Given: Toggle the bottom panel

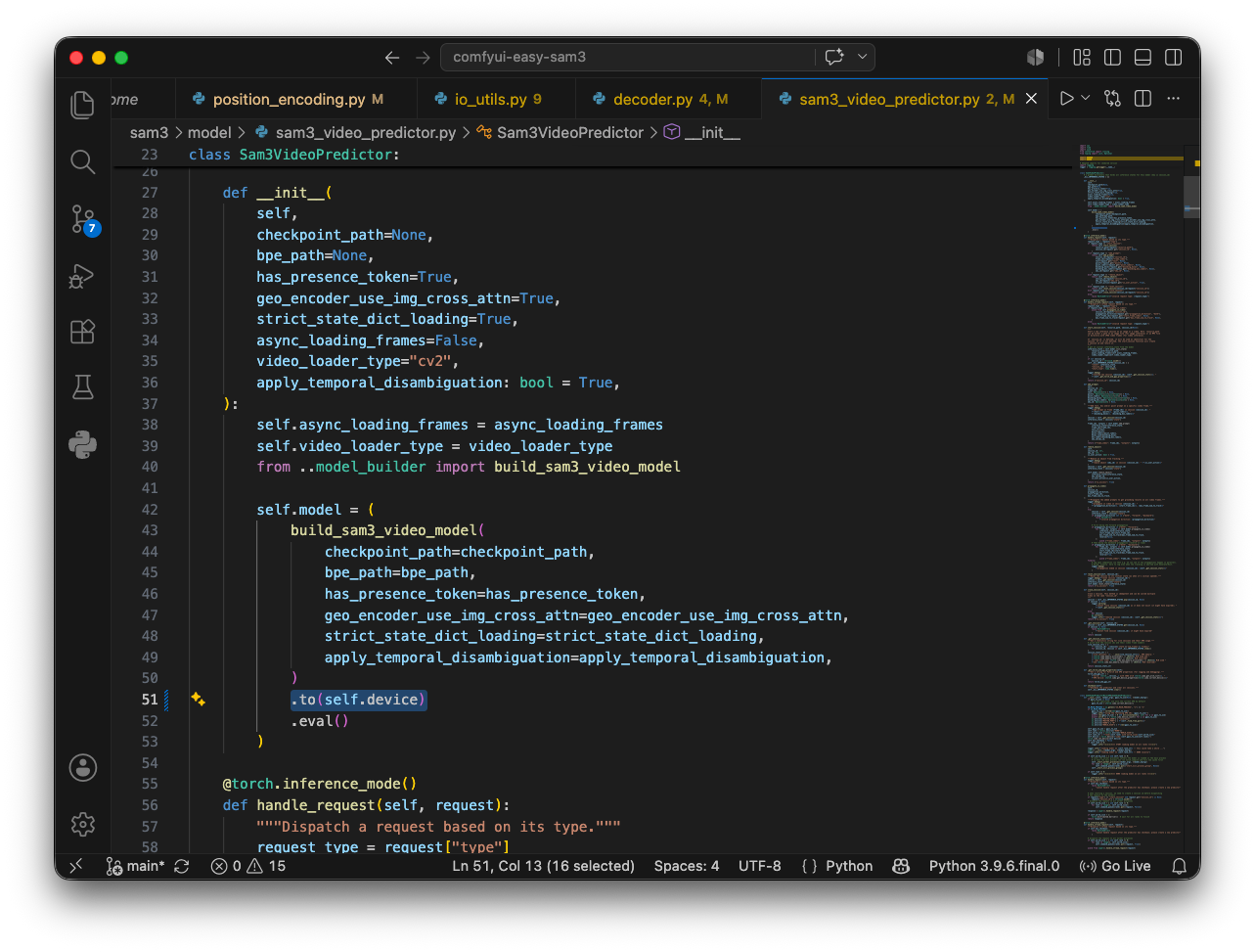Looking at the screenshot, I should click(x=1143, y=58).
